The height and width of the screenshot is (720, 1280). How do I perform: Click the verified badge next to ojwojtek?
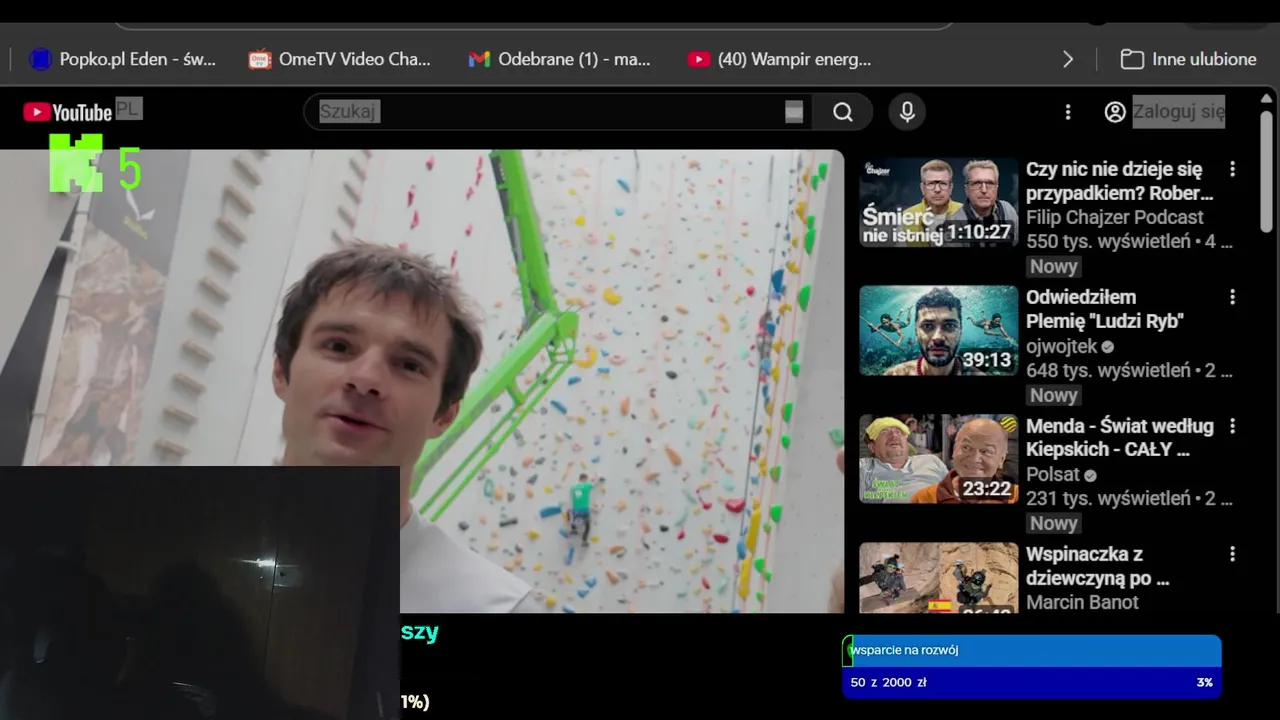[x=1107, y=347]
